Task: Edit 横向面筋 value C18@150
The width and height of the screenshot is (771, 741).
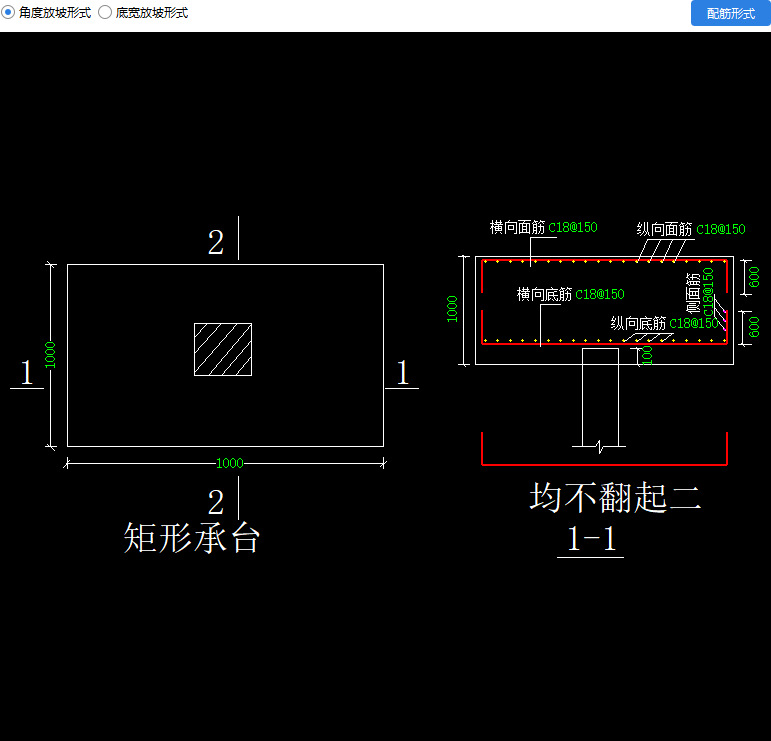Action: tap(573, 227)
